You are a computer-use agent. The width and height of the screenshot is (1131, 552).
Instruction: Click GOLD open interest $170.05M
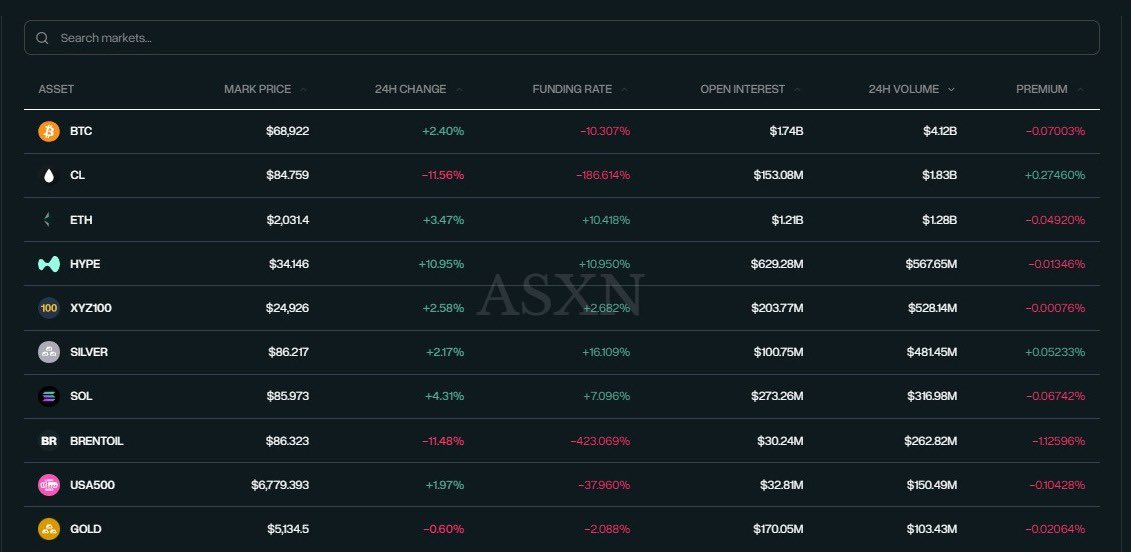coord(778,529)
